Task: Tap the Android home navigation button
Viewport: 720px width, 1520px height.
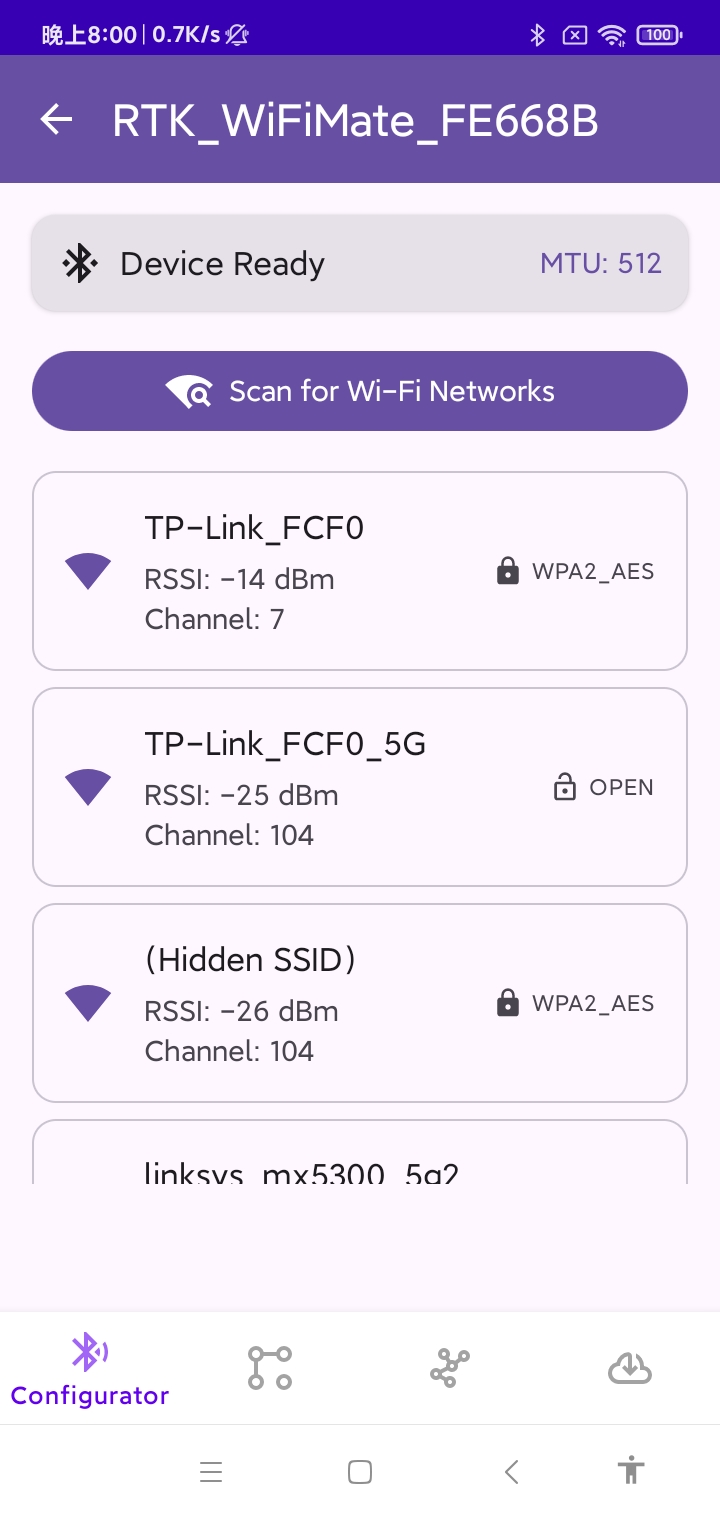Action: 360,1472
